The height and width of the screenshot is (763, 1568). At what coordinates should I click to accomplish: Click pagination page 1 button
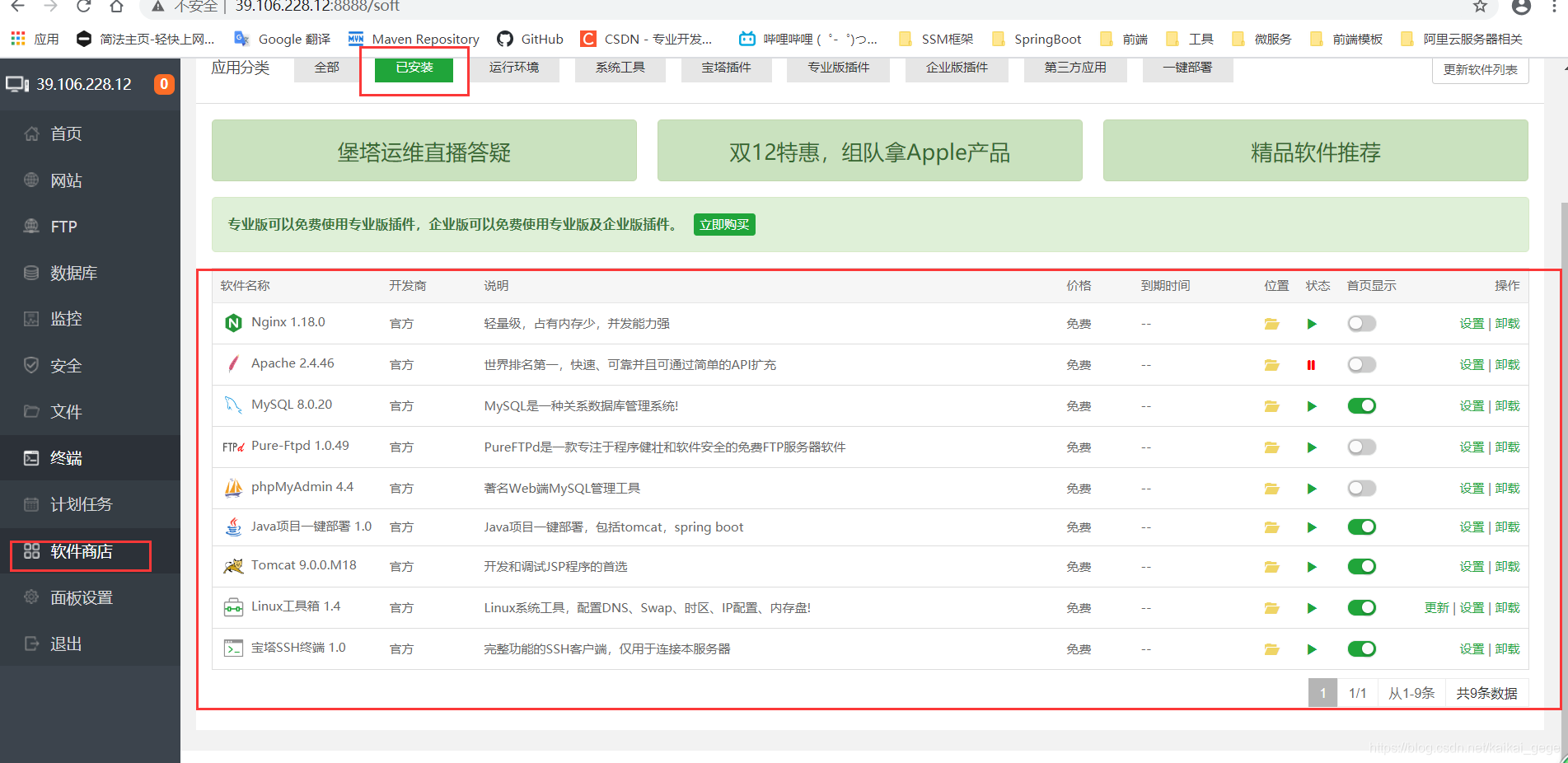1322,693
